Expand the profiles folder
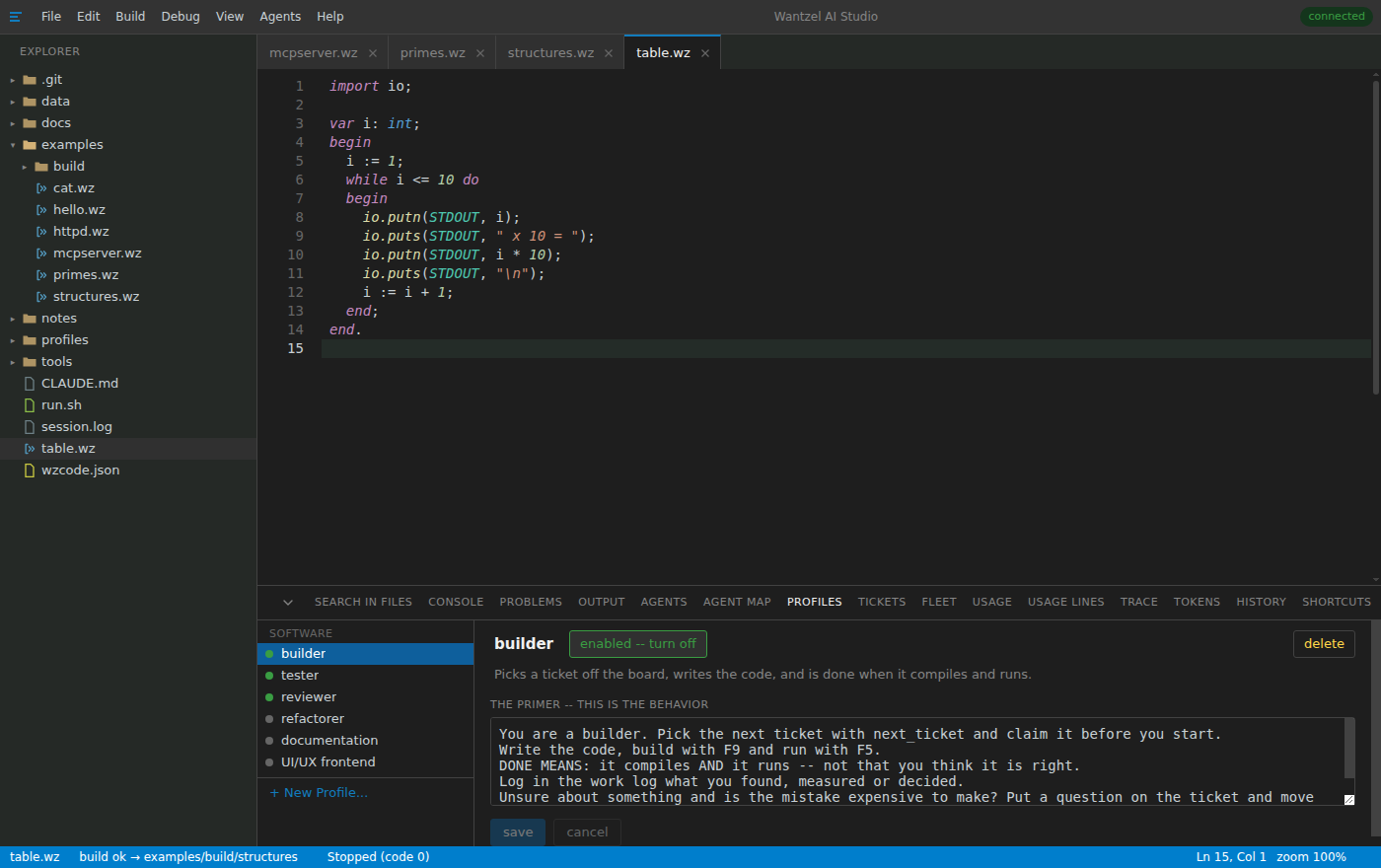The width and height of the screenshot is (1381, 868). [x=13, y=340]
